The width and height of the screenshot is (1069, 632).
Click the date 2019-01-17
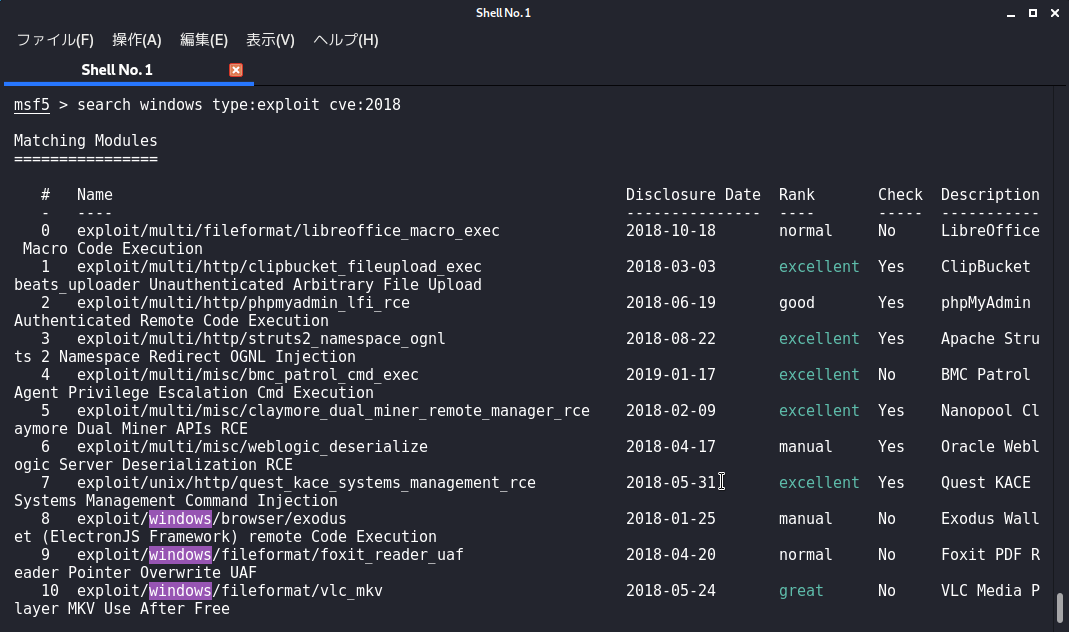671,375
